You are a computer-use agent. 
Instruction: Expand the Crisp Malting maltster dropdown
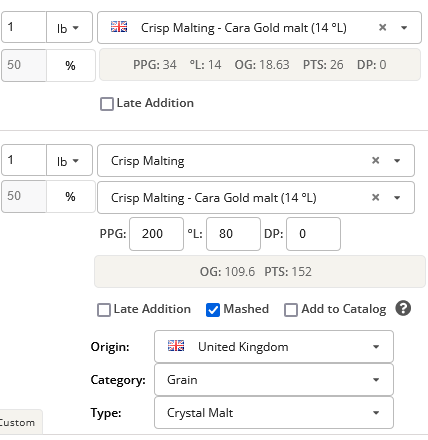(x=397, y=161)
